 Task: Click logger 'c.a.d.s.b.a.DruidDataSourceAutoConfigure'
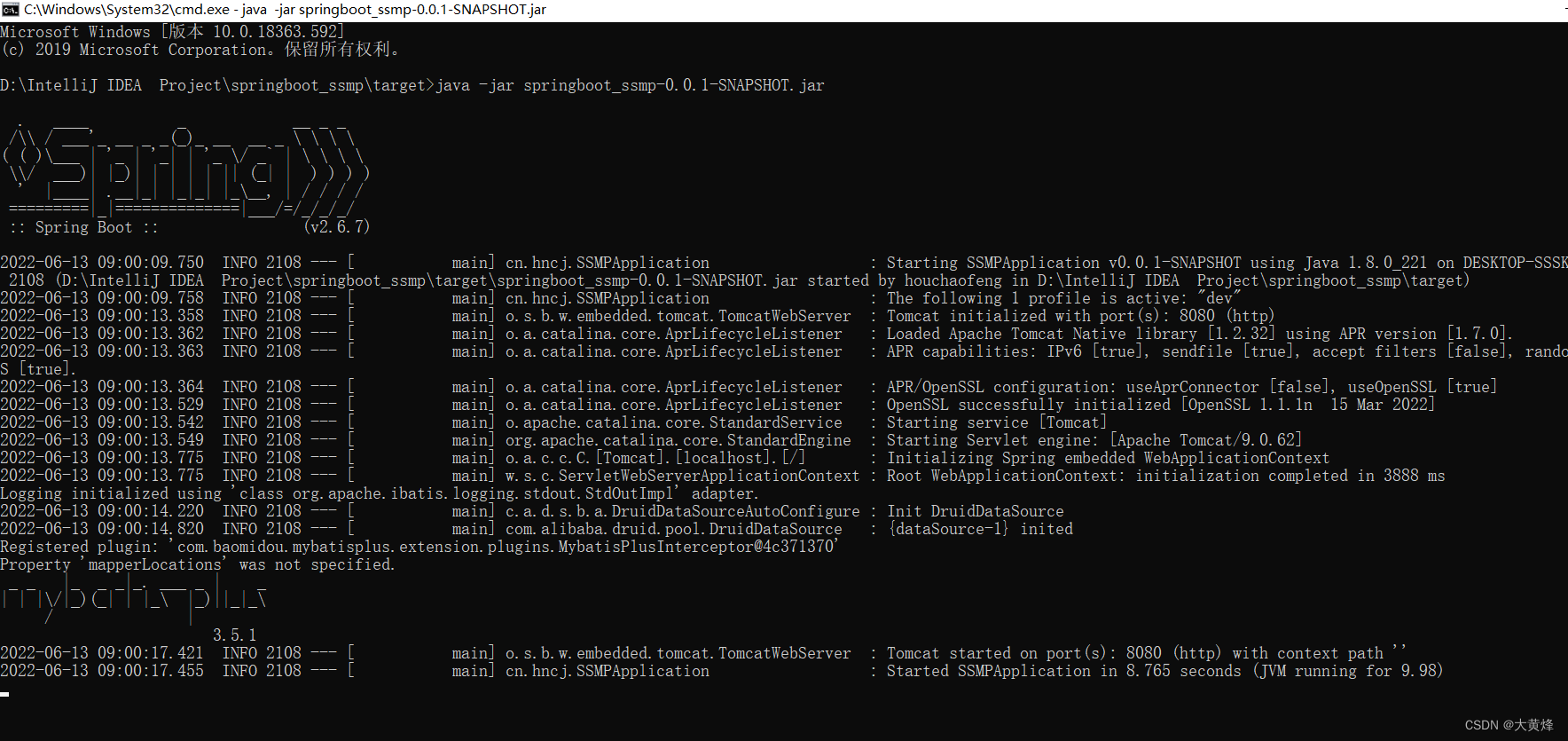click(x=682, y=511)
